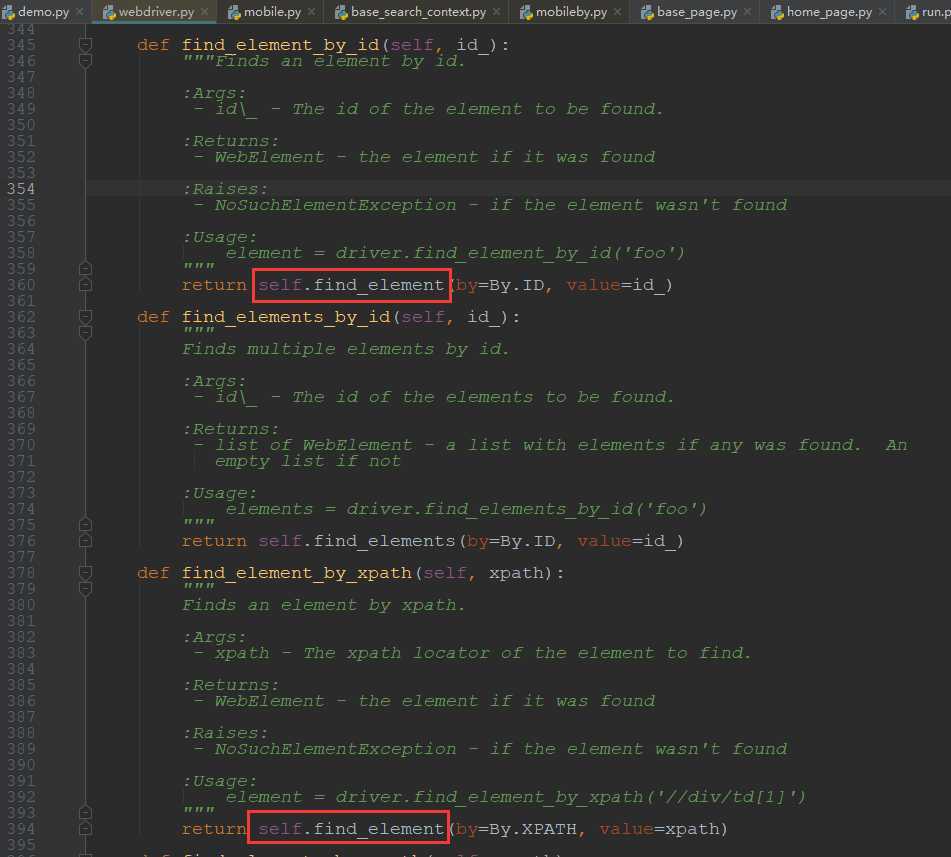
Task: Click 'list of WebElement' text on line 370
Action: 313,445
